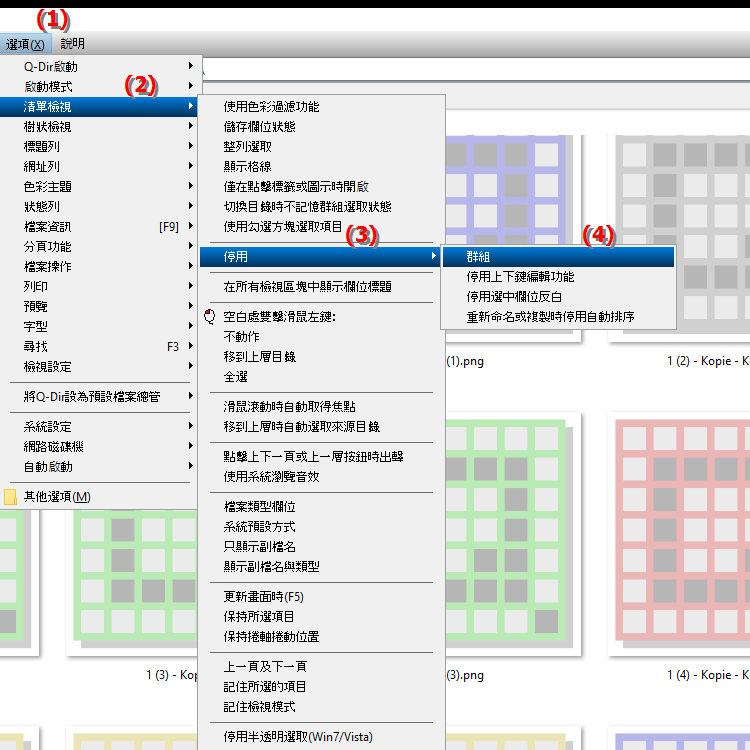The height and width of the screenshot is (750, 750).
Task: Open 檔案資訊 [F9] submenu
Action: 100,227
